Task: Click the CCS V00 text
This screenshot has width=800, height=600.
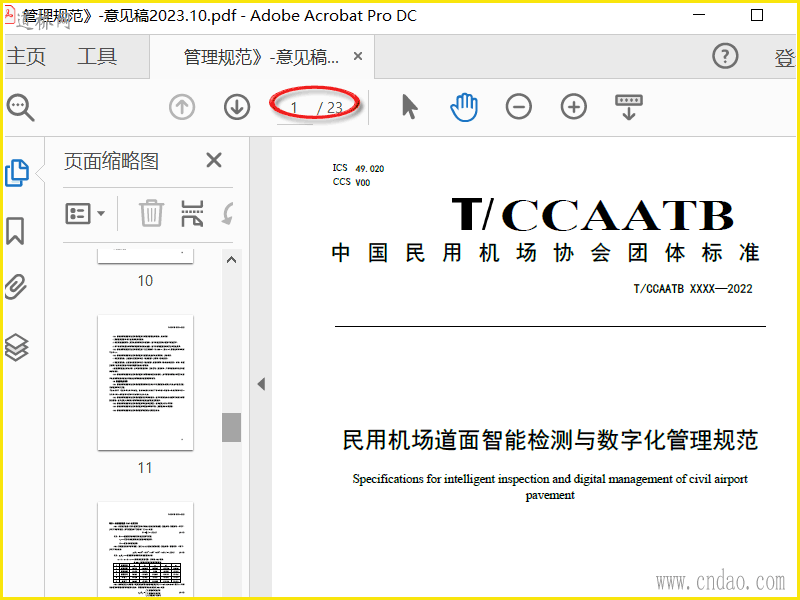Action: pyautogui.click(x=351, y=182)
